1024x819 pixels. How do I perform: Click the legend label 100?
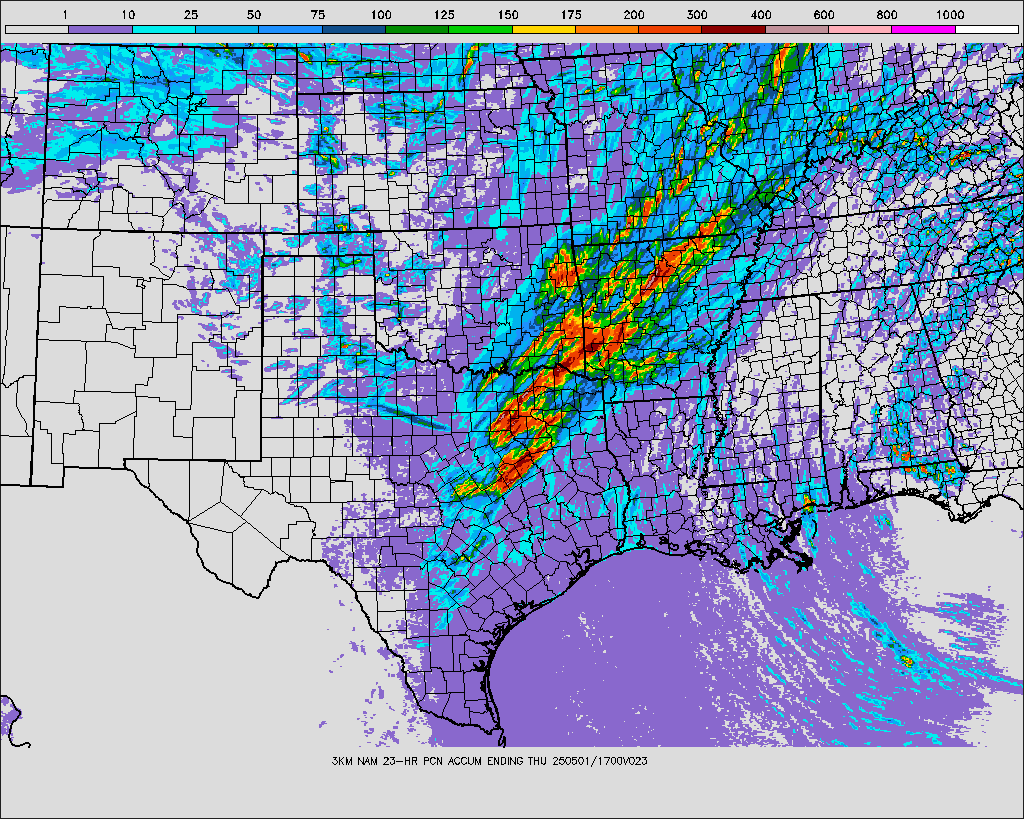coord(381,15)
